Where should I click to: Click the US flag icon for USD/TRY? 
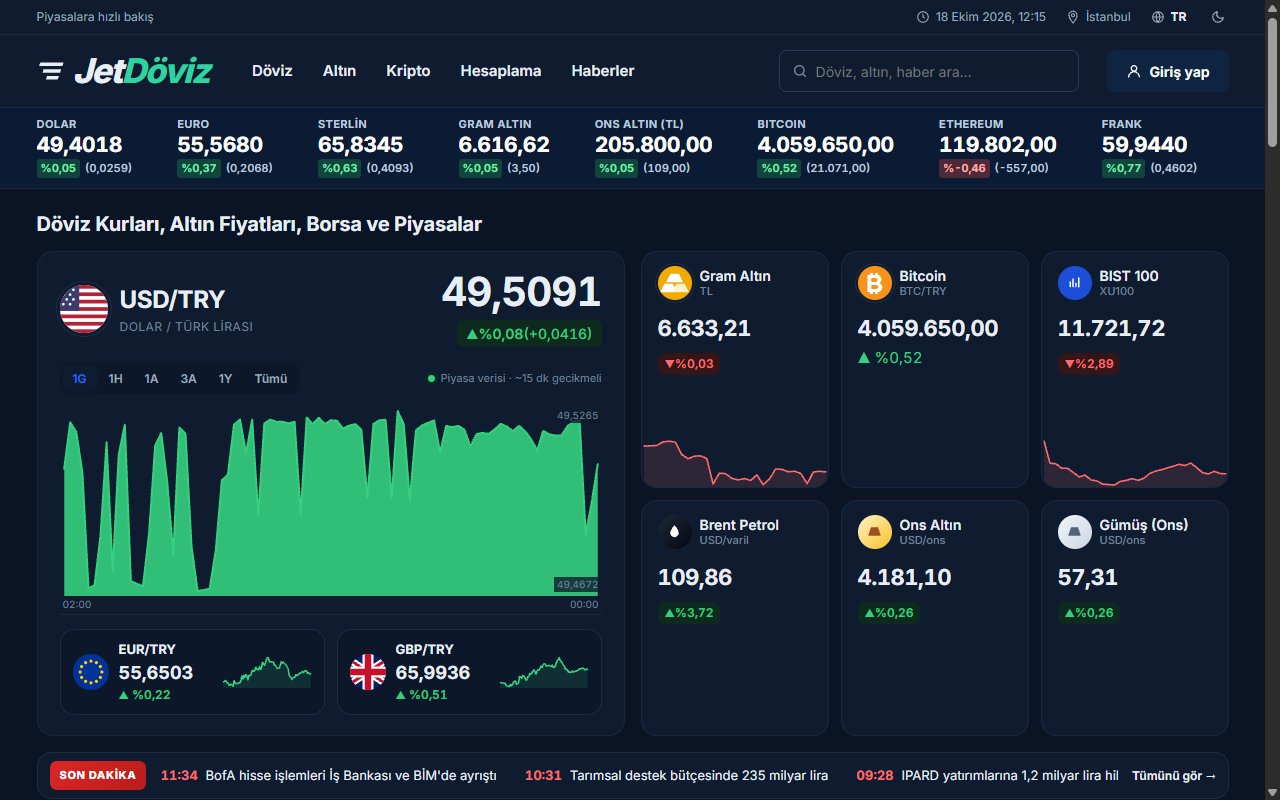(84, 309)
